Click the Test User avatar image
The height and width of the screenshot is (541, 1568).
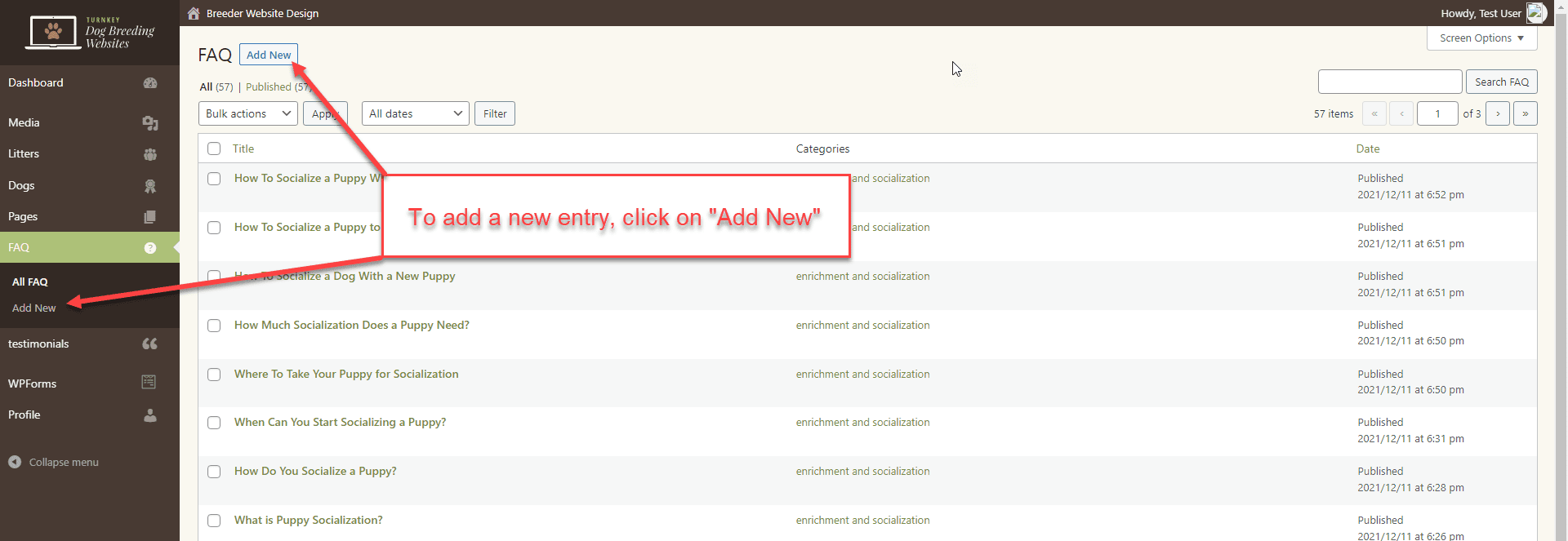1536,13
